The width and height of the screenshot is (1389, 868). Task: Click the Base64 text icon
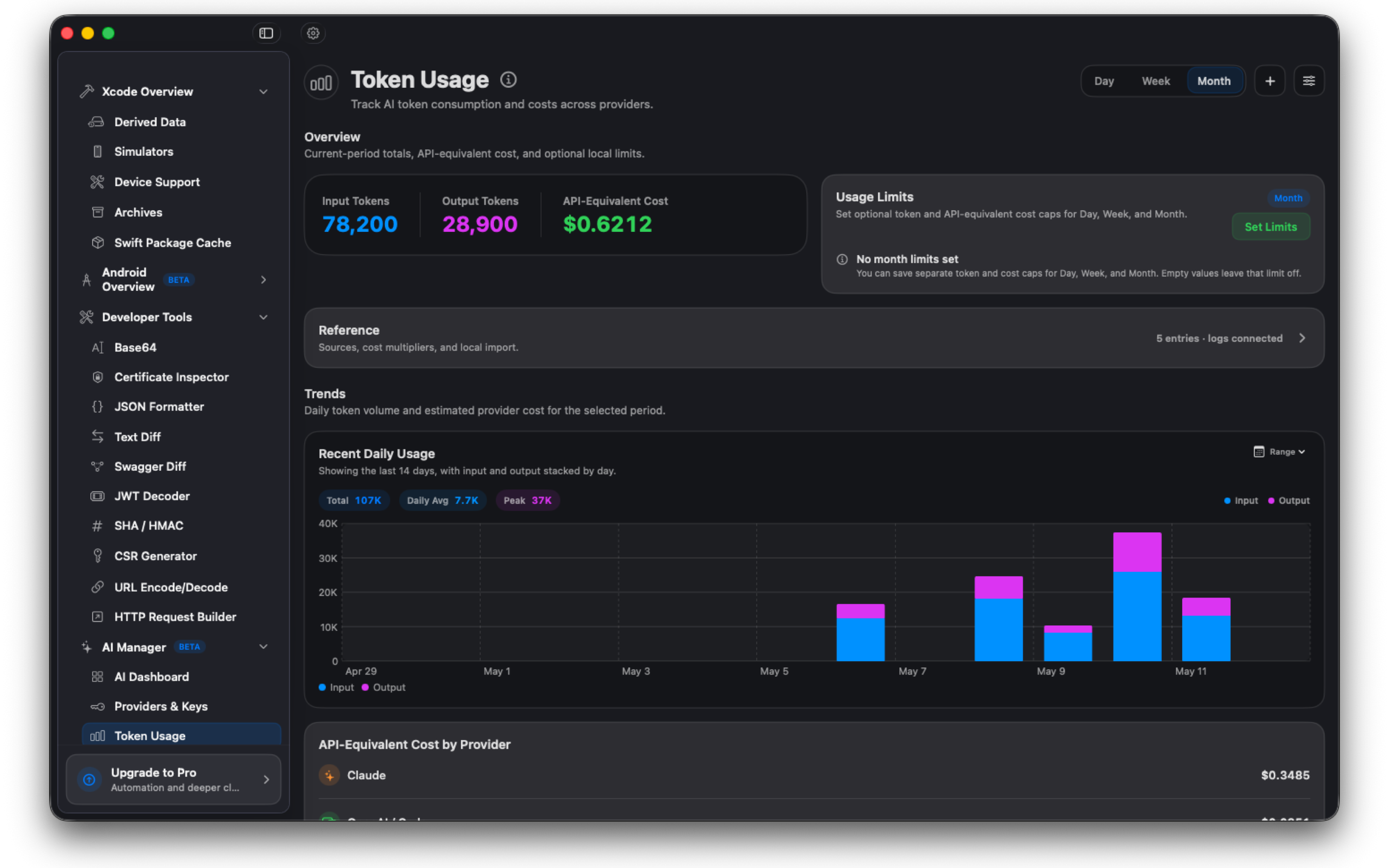[97, 347]
